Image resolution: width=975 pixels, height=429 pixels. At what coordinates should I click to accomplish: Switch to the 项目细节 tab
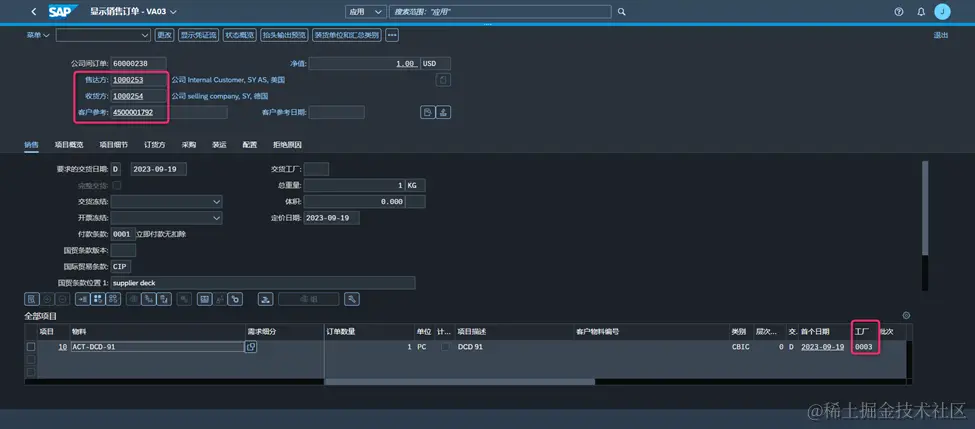click(x=114, y=144)
